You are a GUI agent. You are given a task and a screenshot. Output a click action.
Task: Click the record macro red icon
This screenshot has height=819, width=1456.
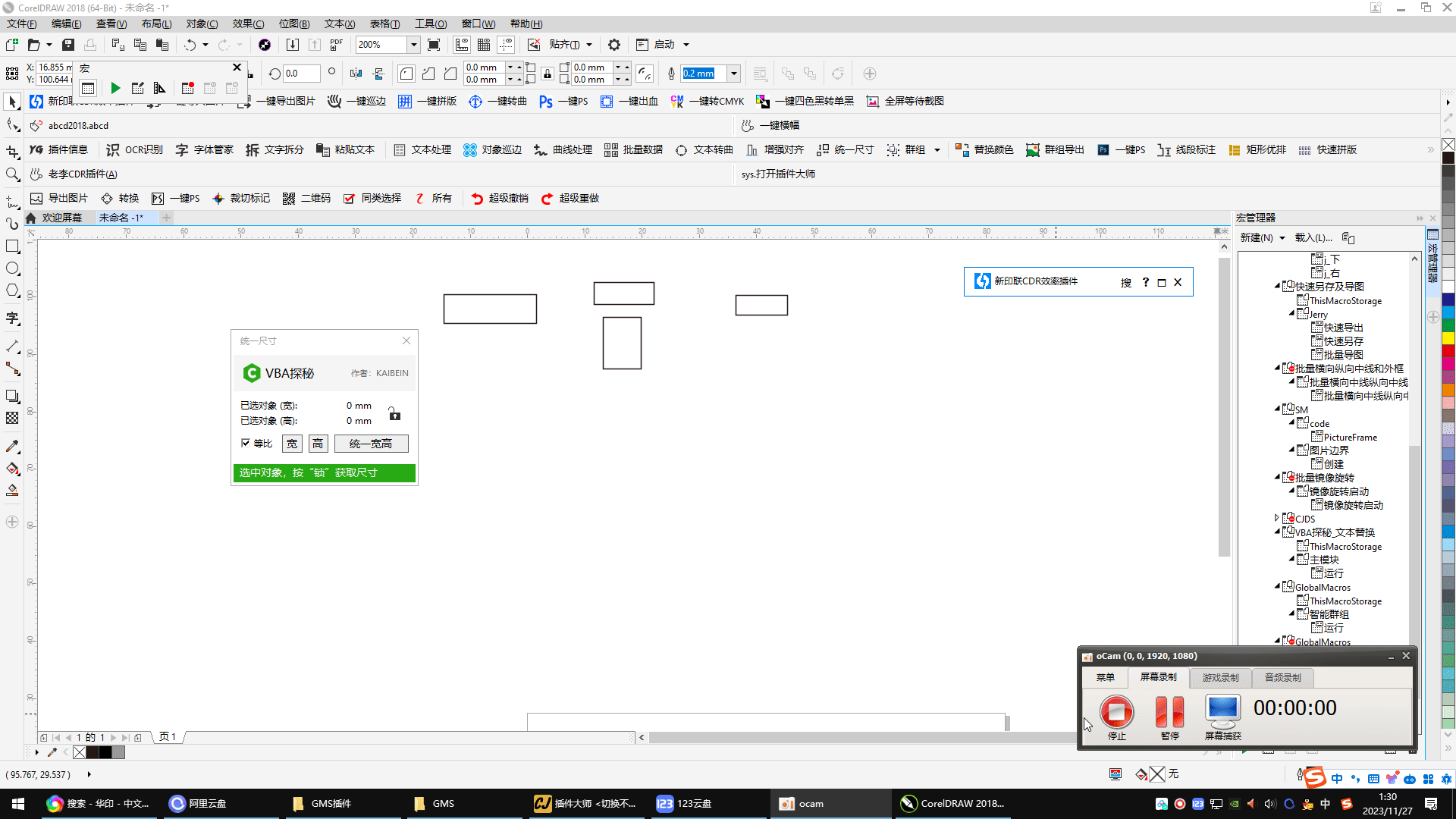point(188,89)
